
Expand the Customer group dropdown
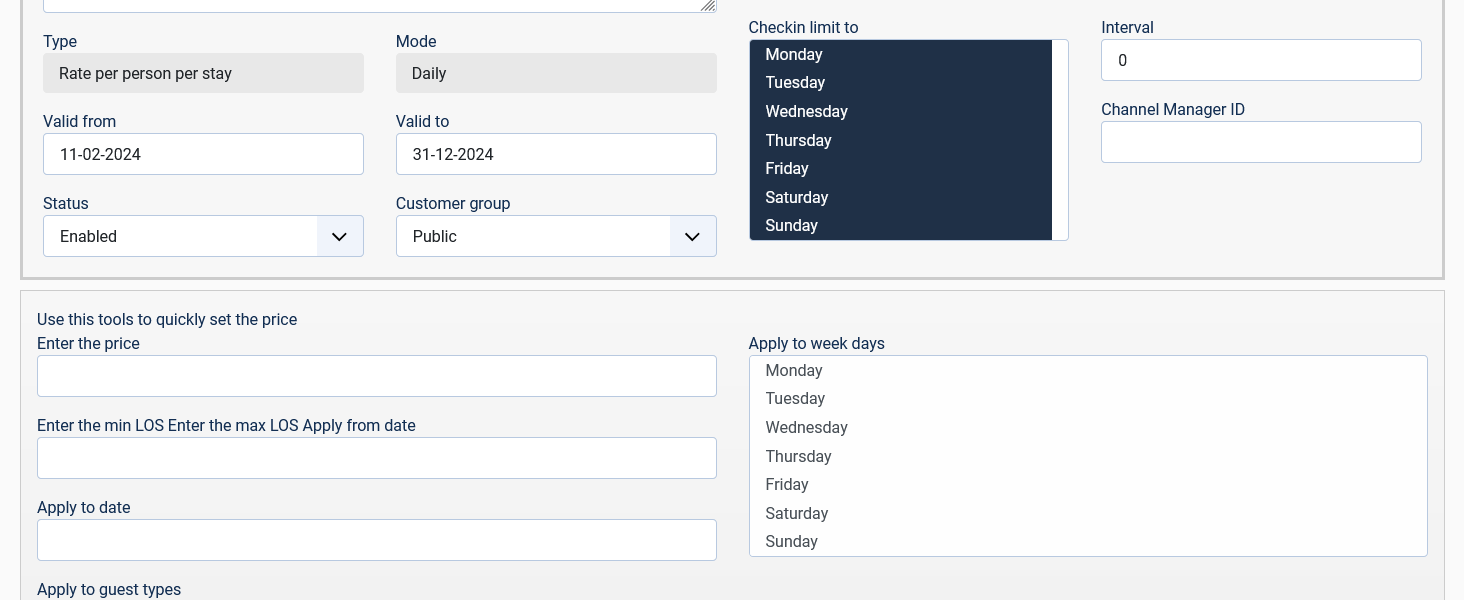(556, 236)
